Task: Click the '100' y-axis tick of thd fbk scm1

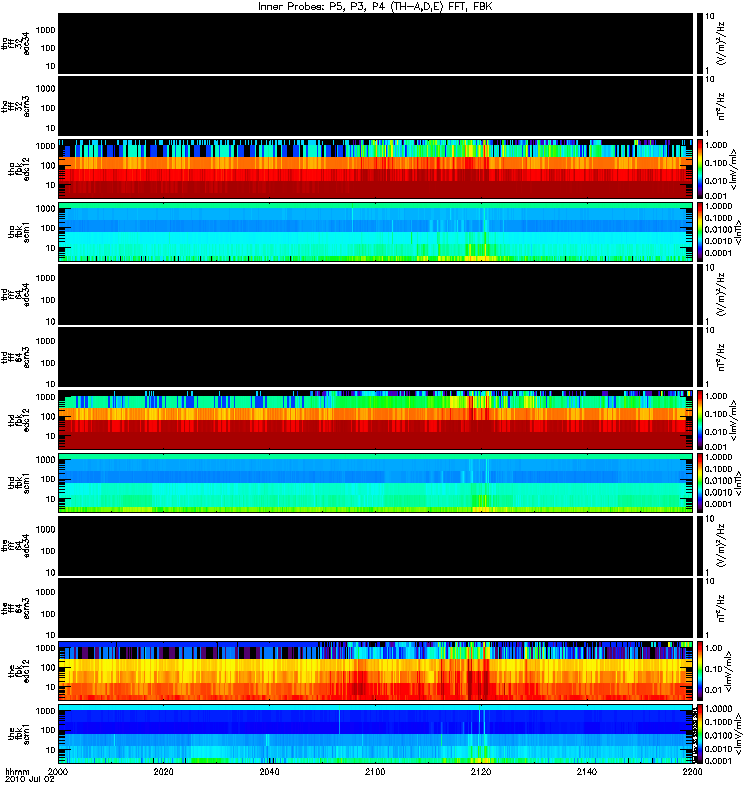Action: [x=48, y=479]
